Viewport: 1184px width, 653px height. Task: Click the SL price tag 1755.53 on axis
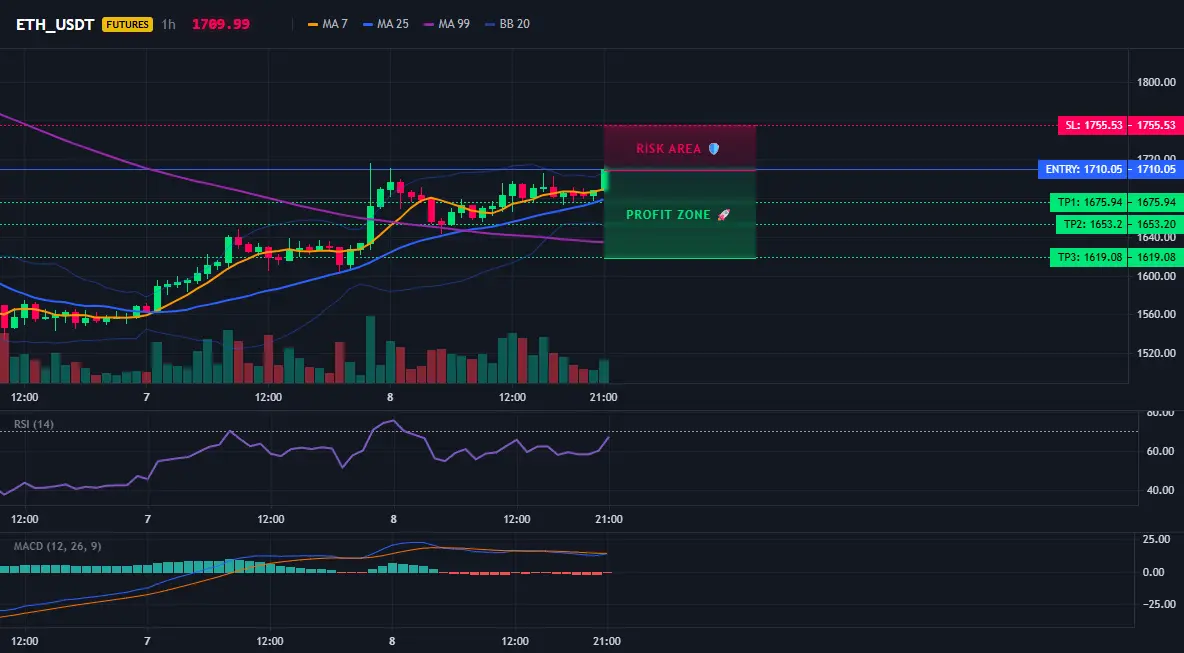click(x=1156, y=125)
